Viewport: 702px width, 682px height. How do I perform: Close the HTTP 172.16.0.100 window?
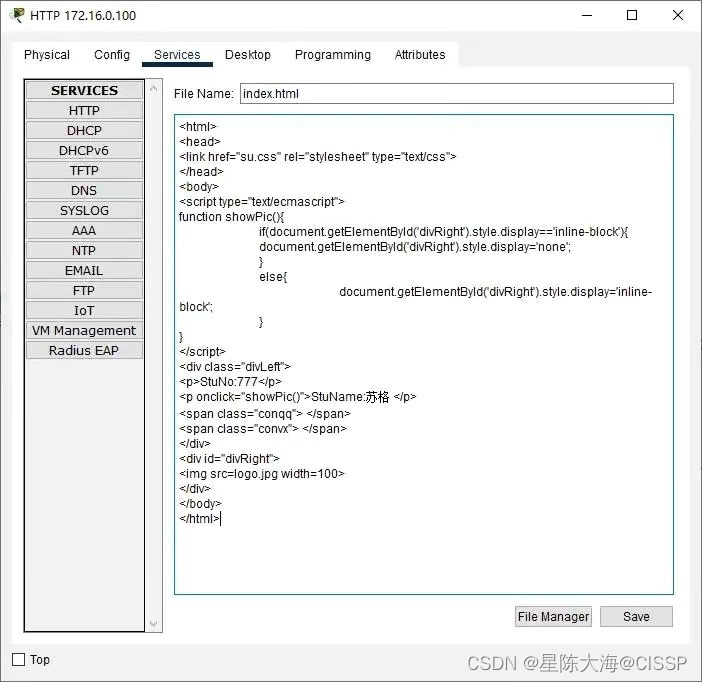(678, 15)
